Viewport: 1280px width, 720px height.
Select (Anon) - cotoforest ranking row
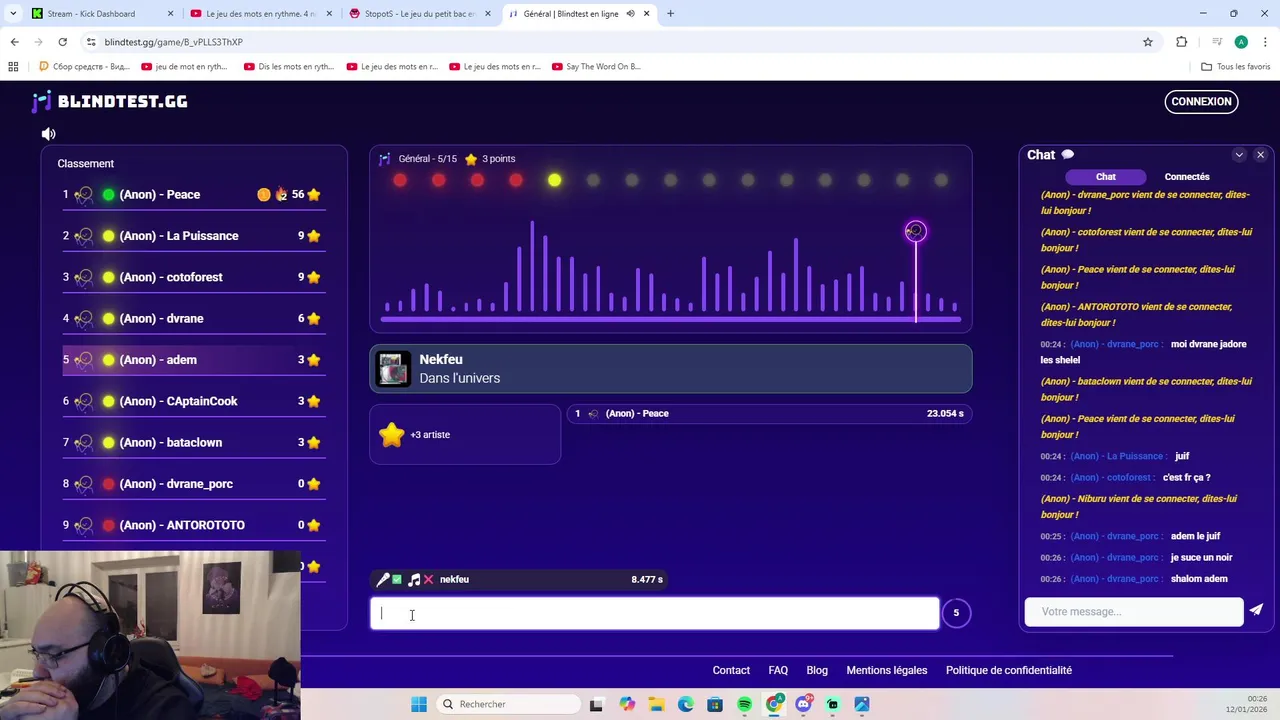click(193, 277)
